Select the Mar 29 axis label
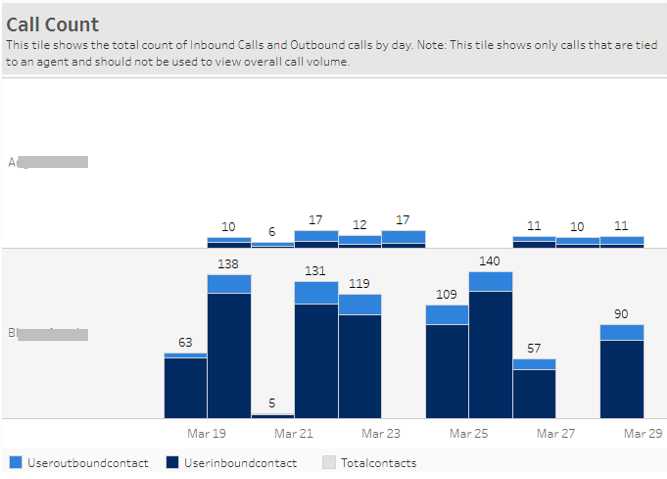 pos(642,434)
